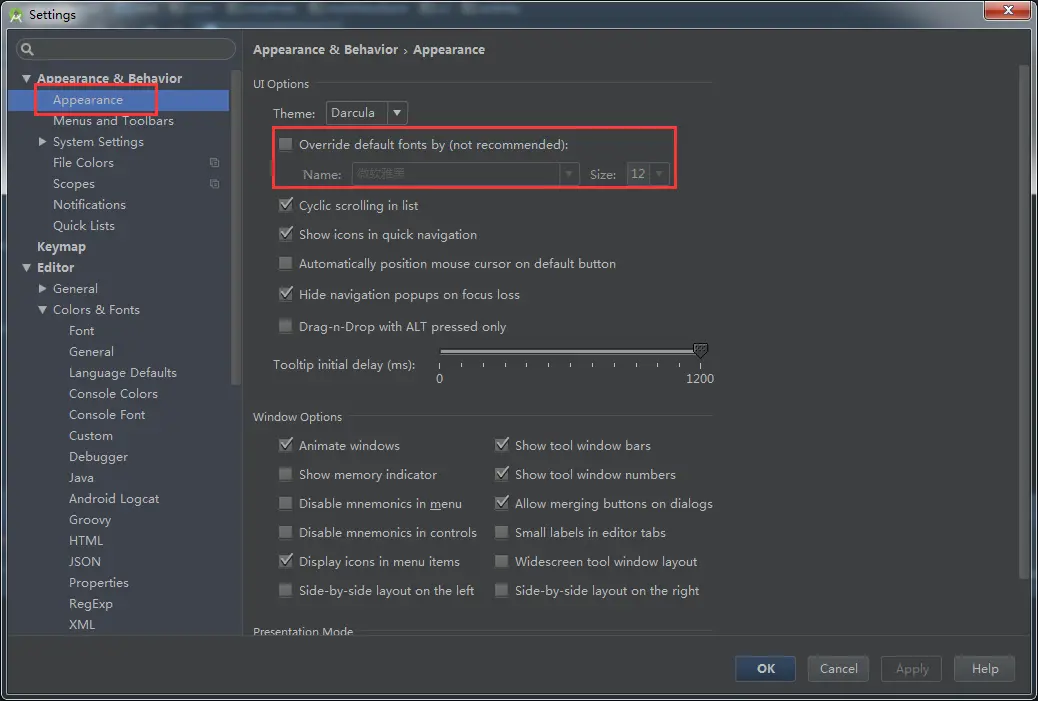Toggle Animate windows checkbox
This screenshot has height=701, width=1038.
pos(285,445)
